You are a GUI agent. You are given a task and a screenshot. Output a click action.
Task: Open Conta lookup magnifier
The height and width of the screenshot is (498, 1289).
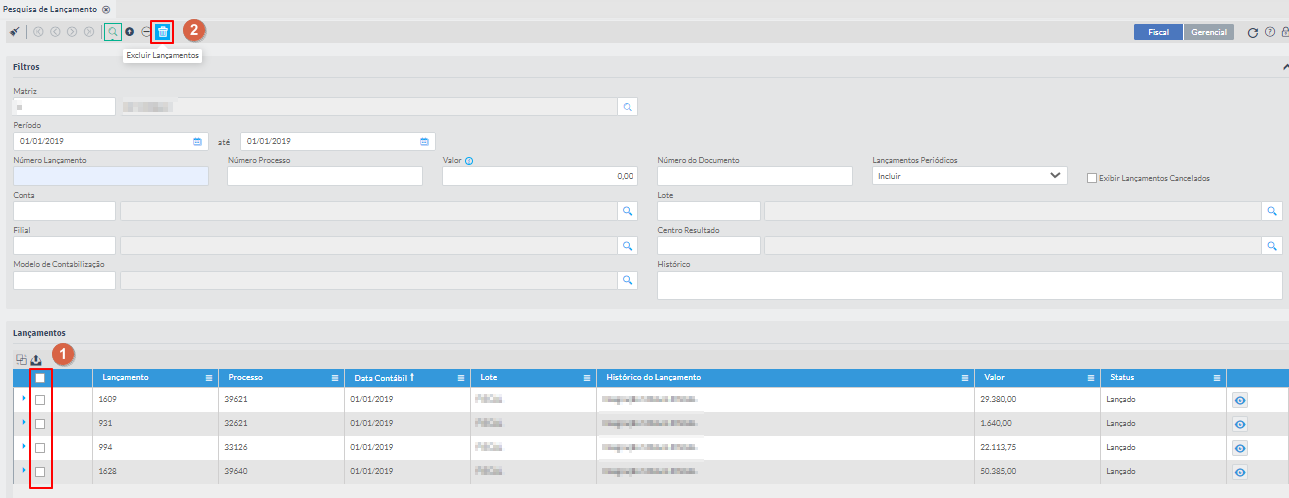point(628,211)
